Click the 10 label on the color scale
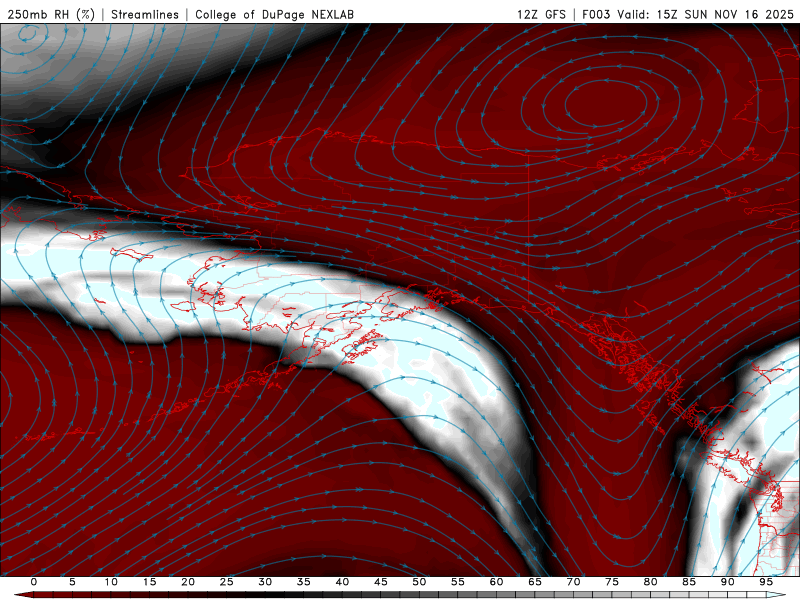Image resolution: width=800 pixels, height=600 pixels. pyautogui.click(x=111, y=582)
